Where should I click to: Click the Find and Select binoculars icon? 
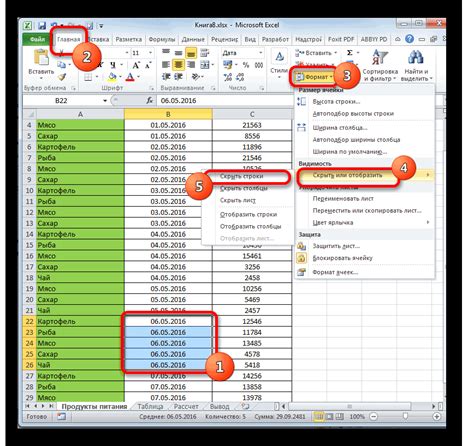click(416, 58)
